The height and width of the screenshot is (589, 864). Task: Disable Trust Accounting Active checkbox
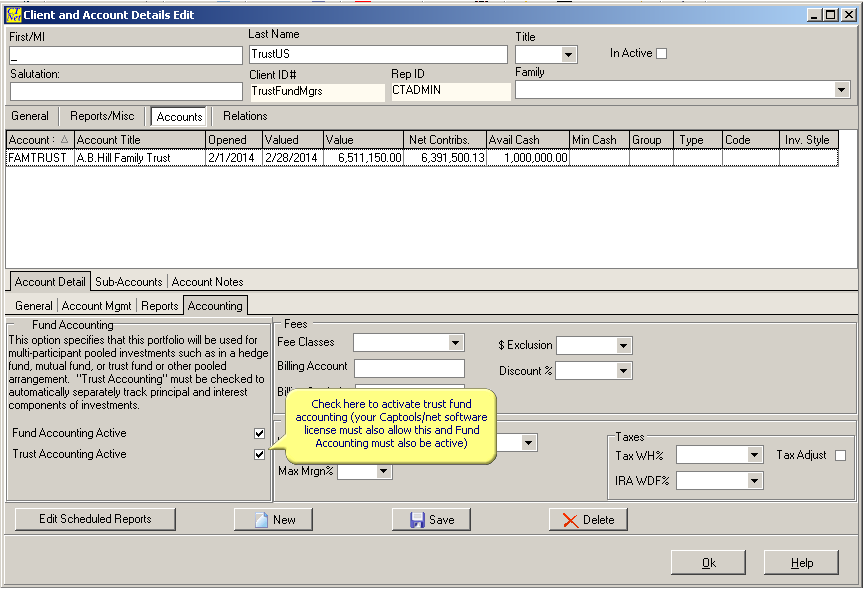tap(260, 454)
